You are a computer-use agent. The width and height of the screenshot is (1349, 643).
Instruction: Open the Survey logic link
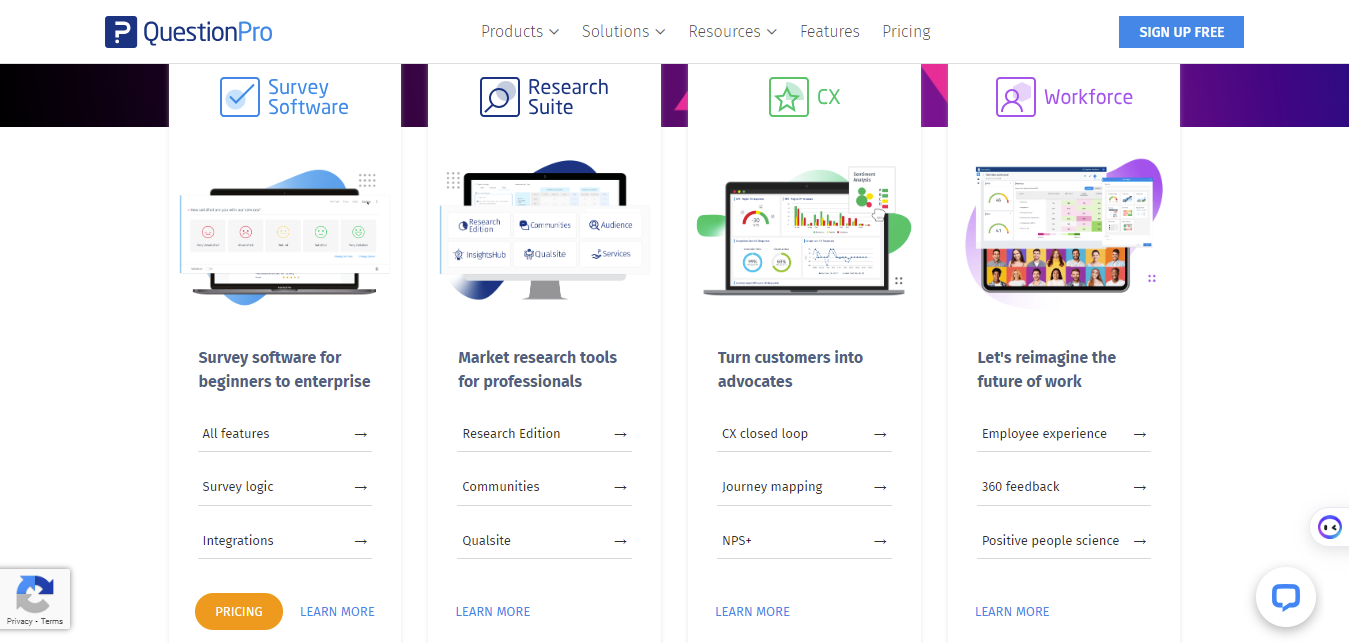click(238, 487)
